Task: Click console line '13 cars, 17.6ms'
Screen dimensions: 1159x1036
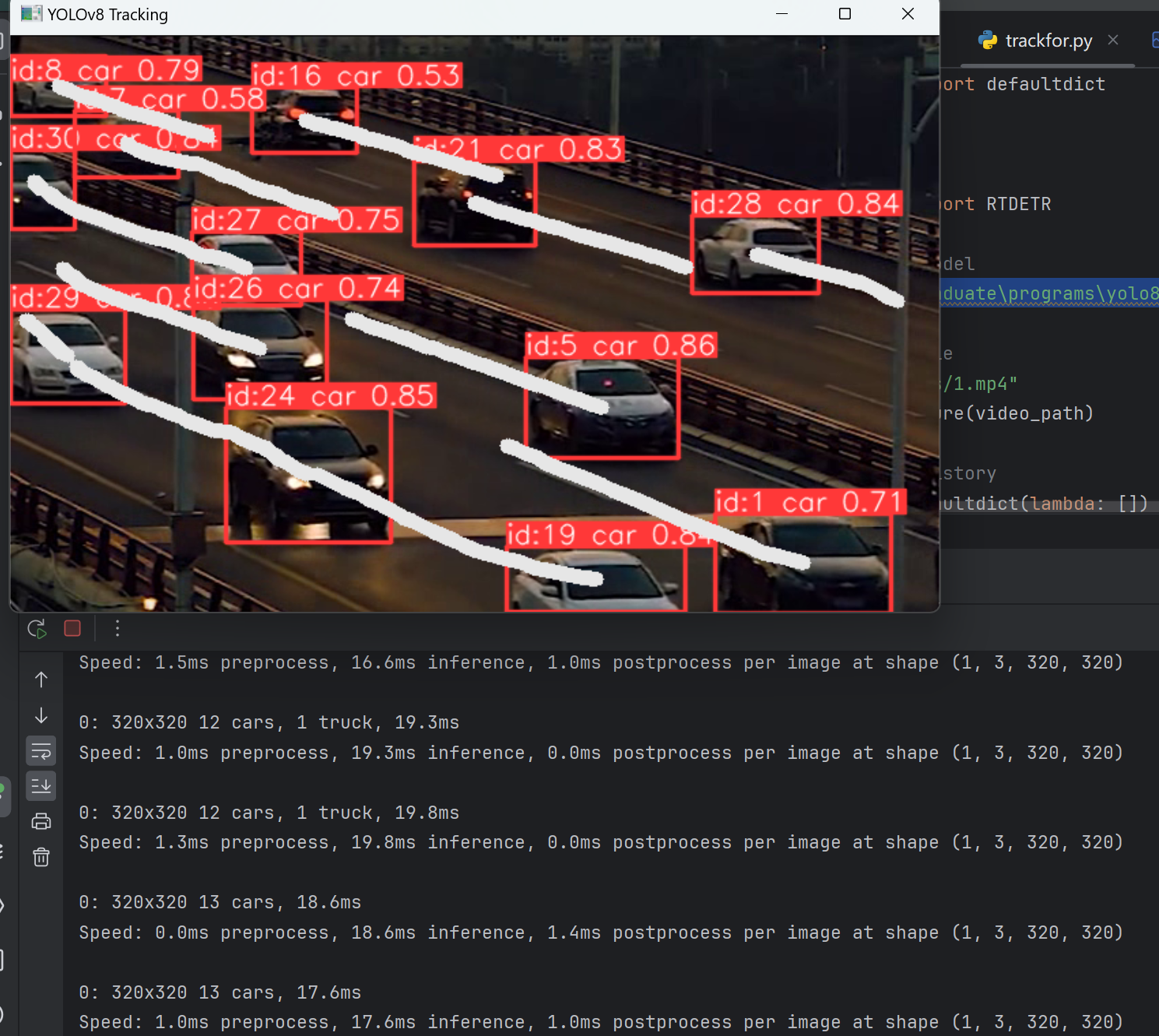Action: coord(279,992)
